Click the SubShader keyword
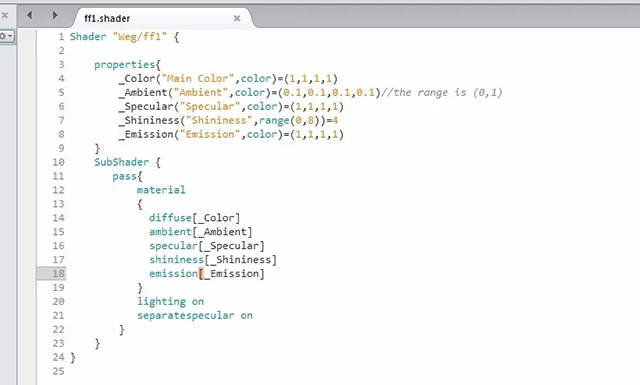This screenshot has width=640, height=385. (x=121, y=162)
